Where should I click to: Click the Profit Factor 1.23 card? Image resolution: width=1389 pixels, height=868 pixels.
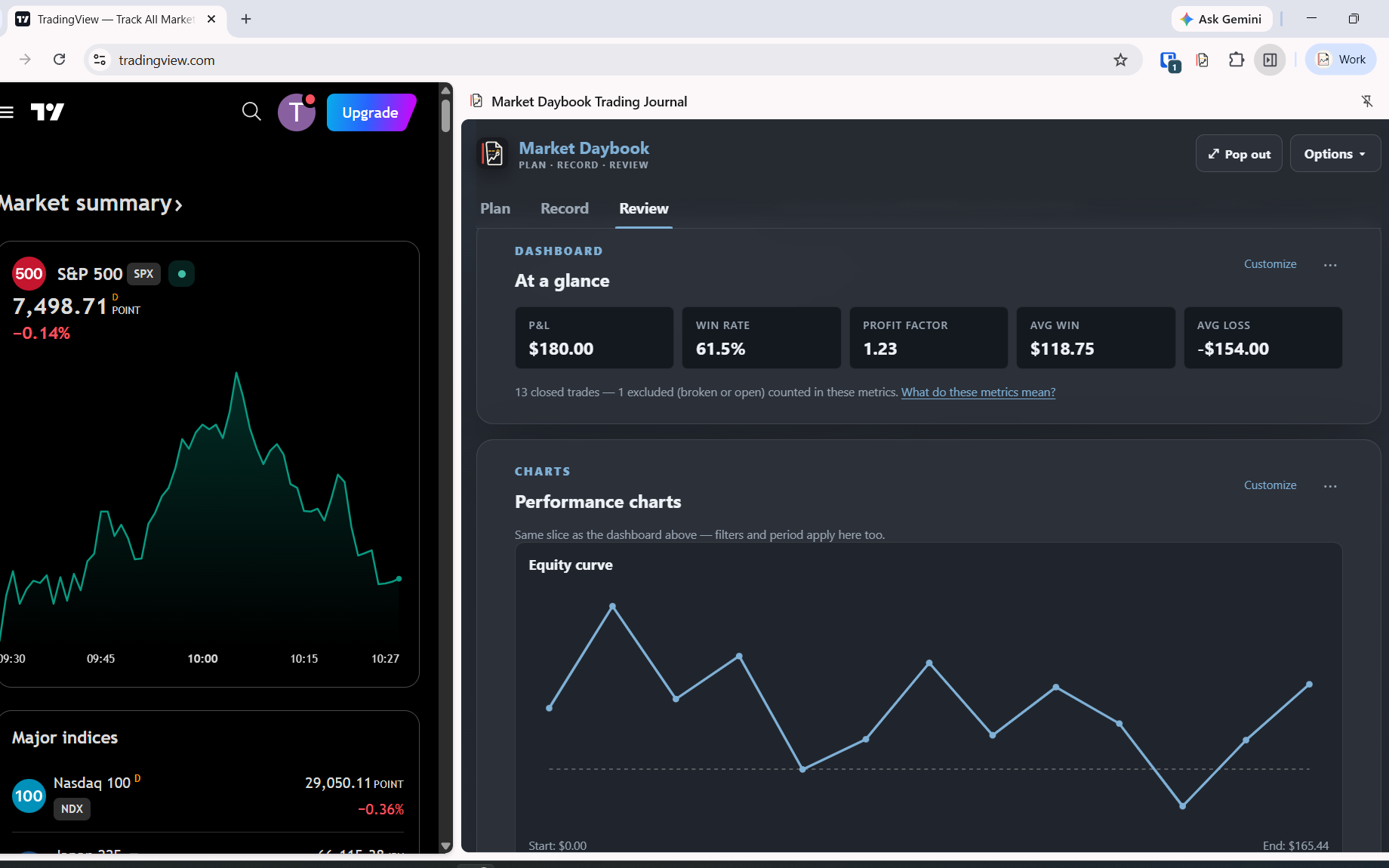[x=929, y=337]
